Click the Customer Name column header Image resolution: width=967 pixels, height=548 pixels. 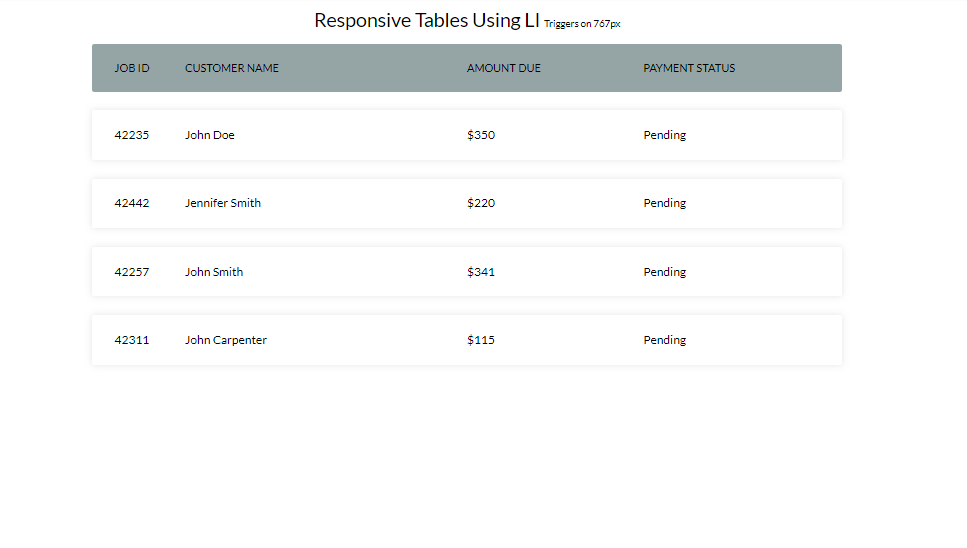coord(232,68)
